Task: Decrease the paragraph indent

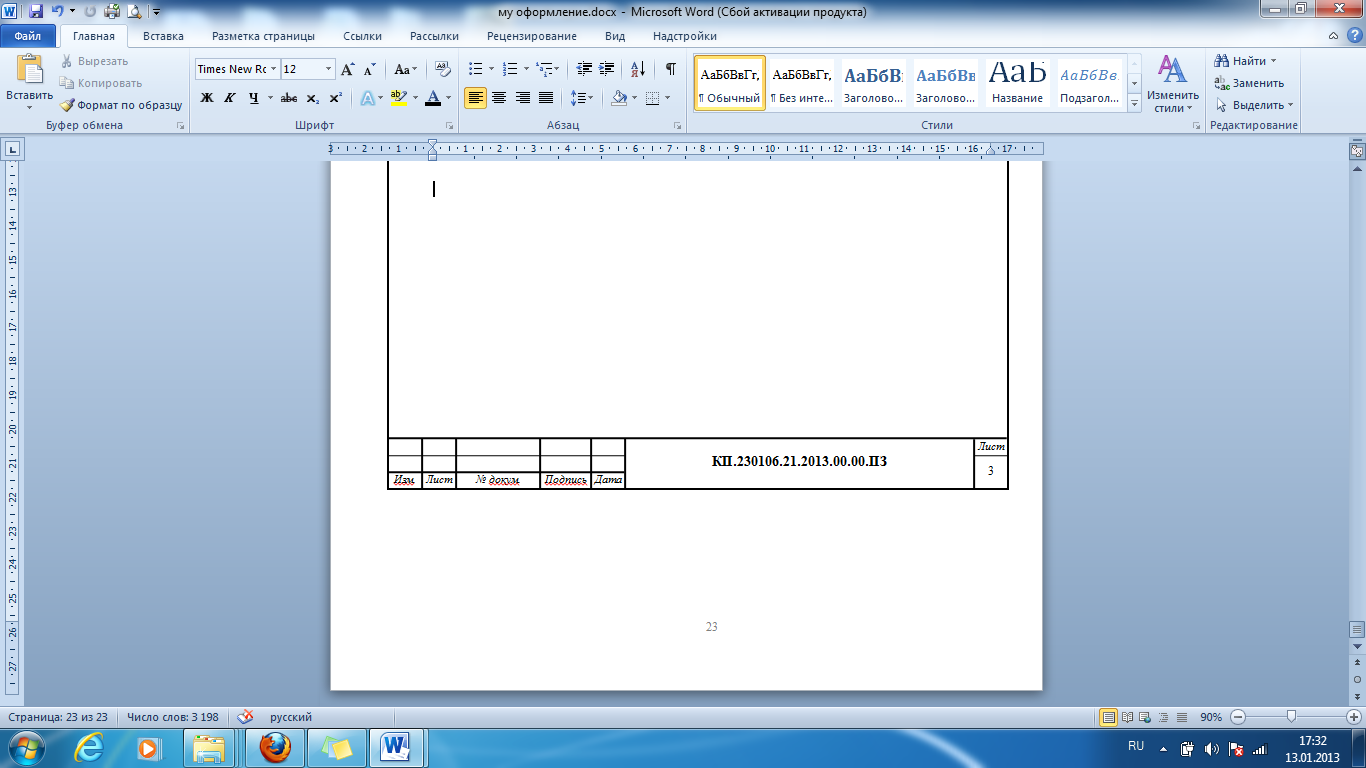Action: pos(584,69)
